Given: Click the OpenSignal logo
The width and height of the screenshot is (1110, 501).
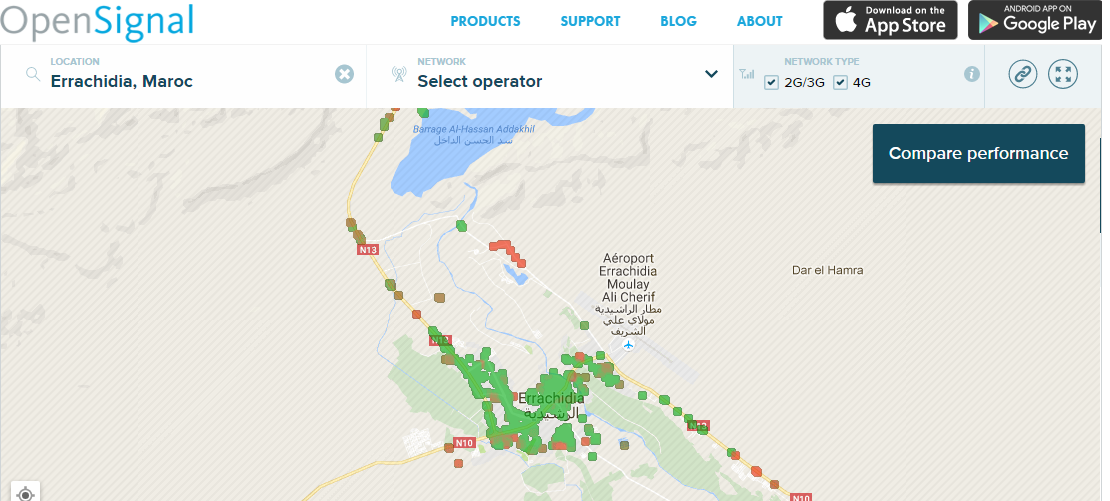Looking at the screenshot, I should (97, 21).
